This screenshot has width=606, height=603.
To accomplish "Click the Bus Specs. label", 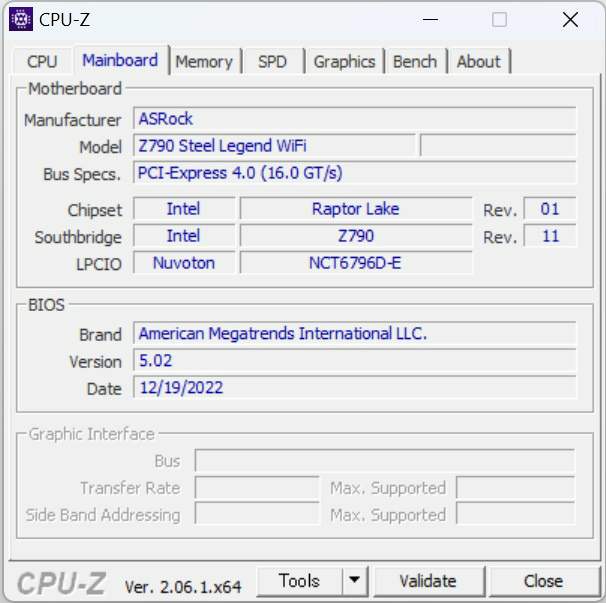I will (82, 174).
